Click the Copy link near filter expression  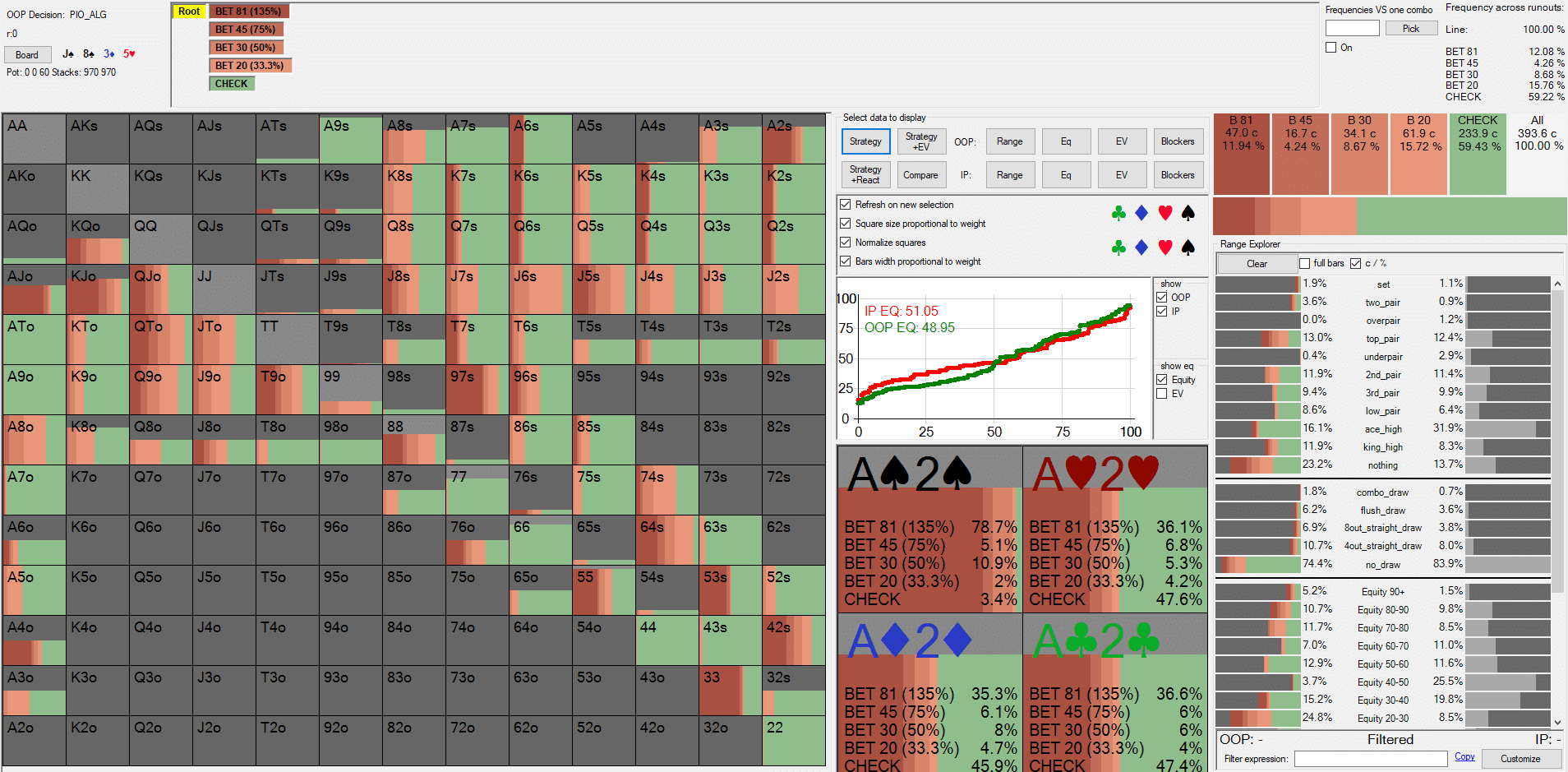coord(1464,756)
